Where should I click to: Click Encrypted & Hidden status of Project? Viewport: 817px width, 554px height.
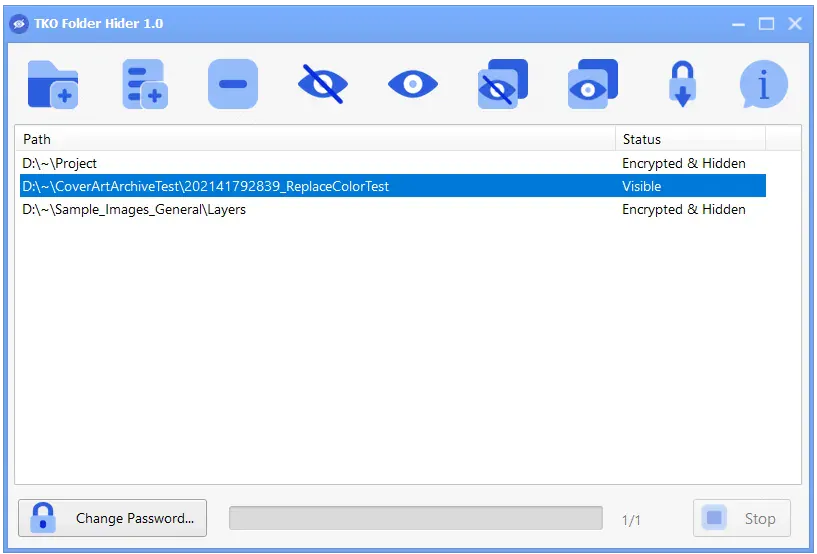click(x=684, y=163)
